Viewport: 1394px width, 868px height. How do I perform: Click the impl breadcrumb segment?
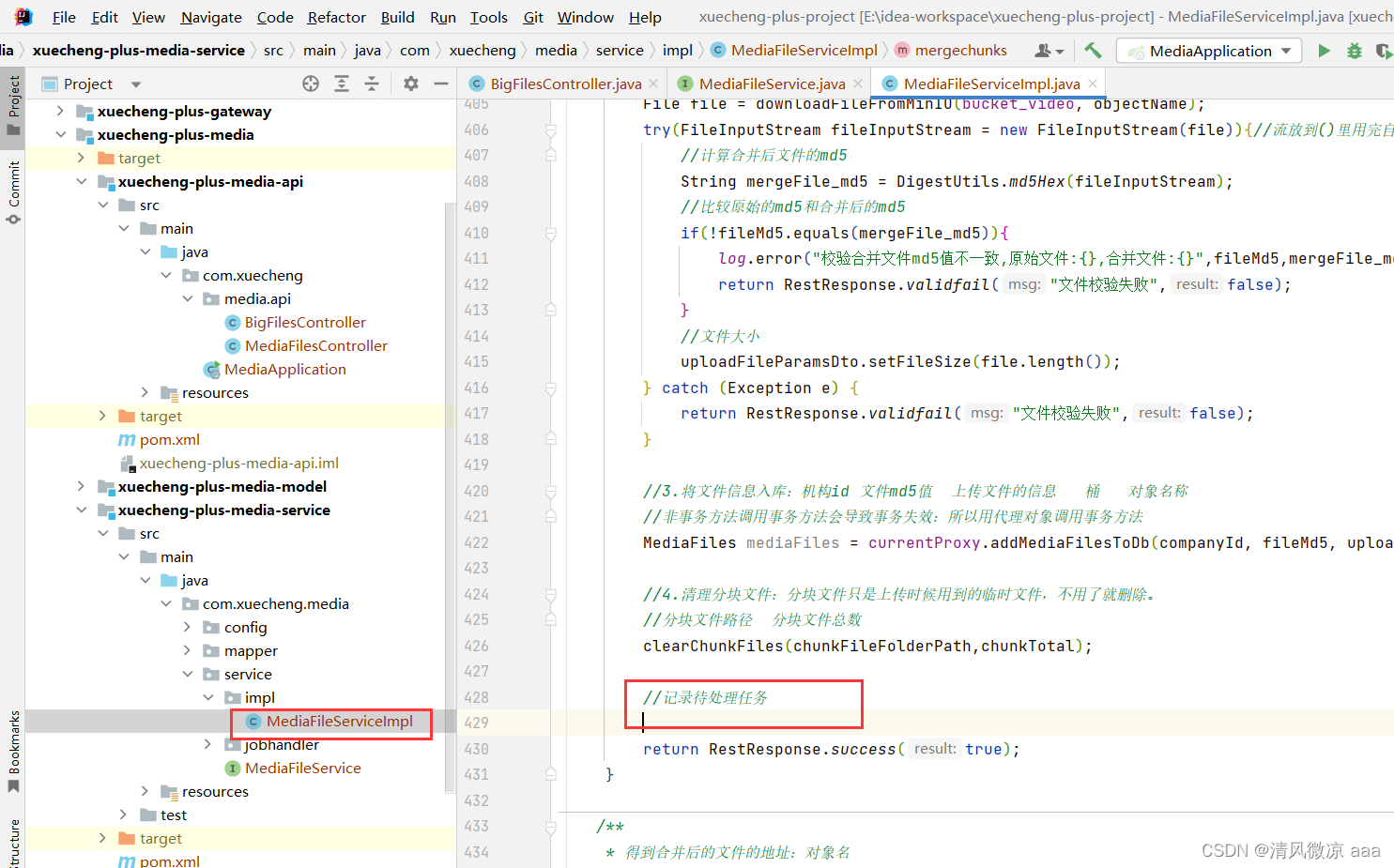678,50
